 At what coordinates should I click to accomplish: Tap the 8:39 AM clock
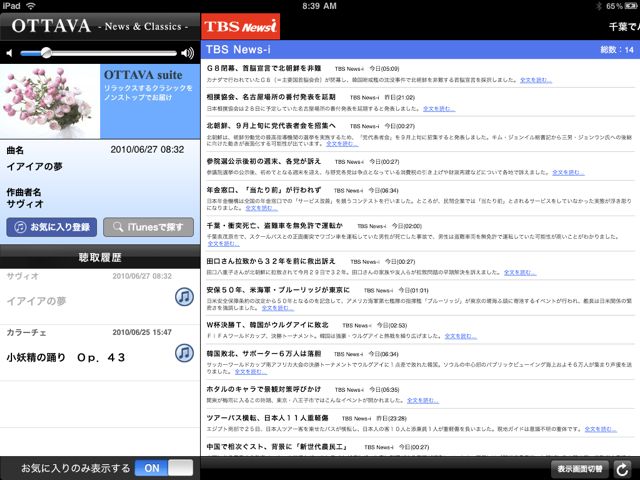click(319, 6)
